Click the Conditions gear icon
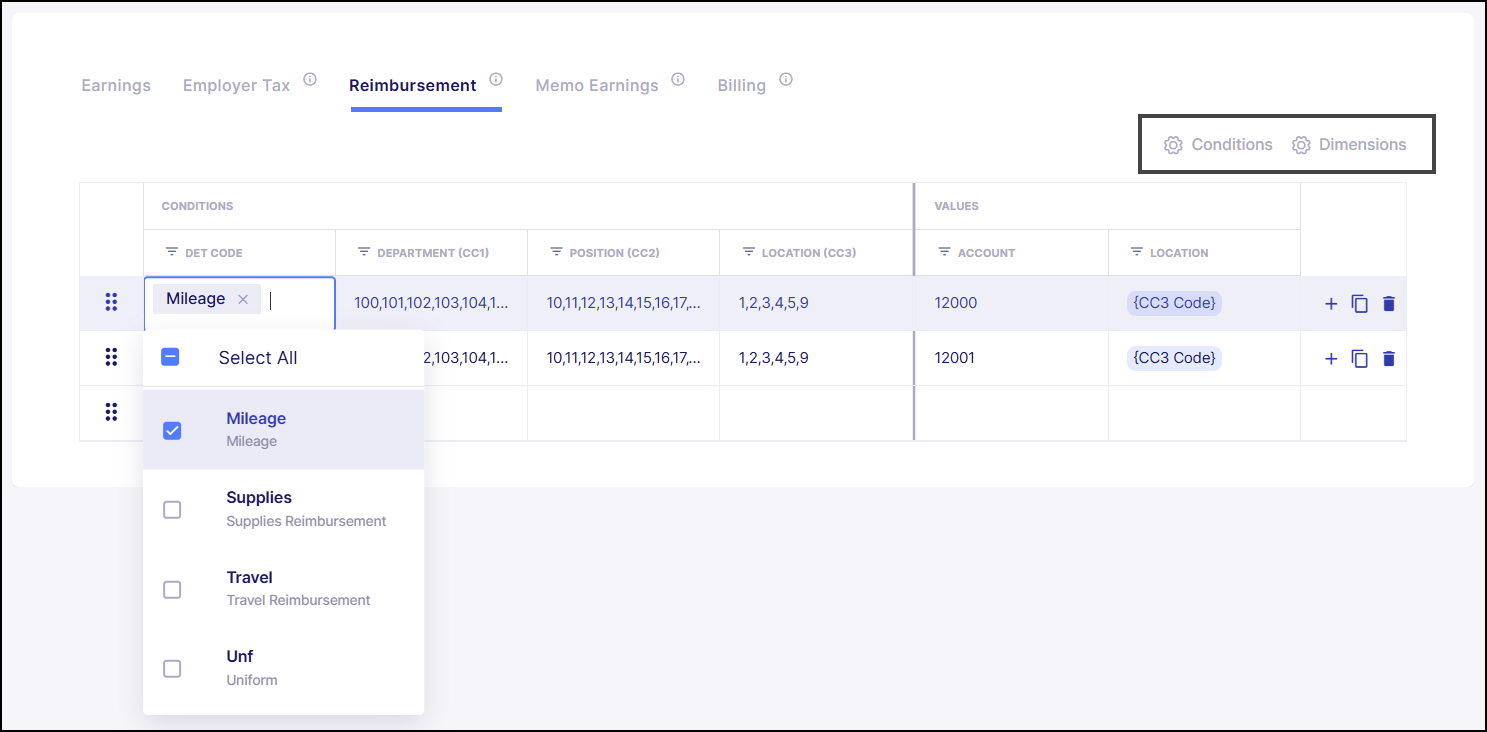The image size is (1487, 732). [1173, 144]
